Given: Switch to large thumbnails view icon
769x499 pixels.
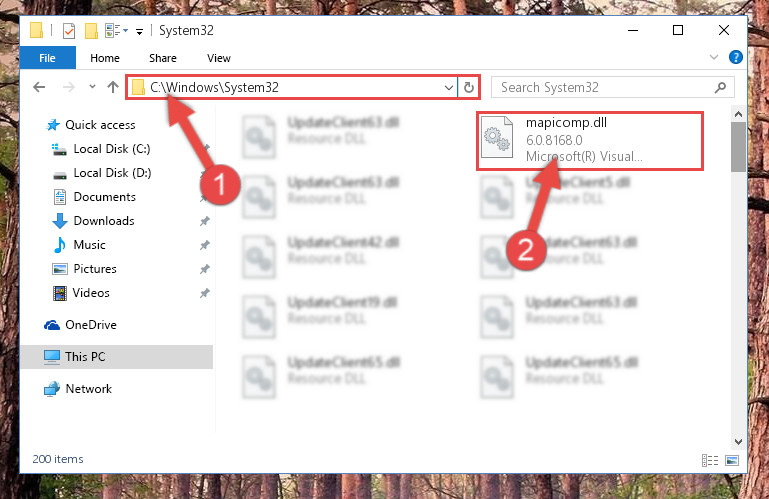Looking at the screenshot, I should tap(732, 460).
